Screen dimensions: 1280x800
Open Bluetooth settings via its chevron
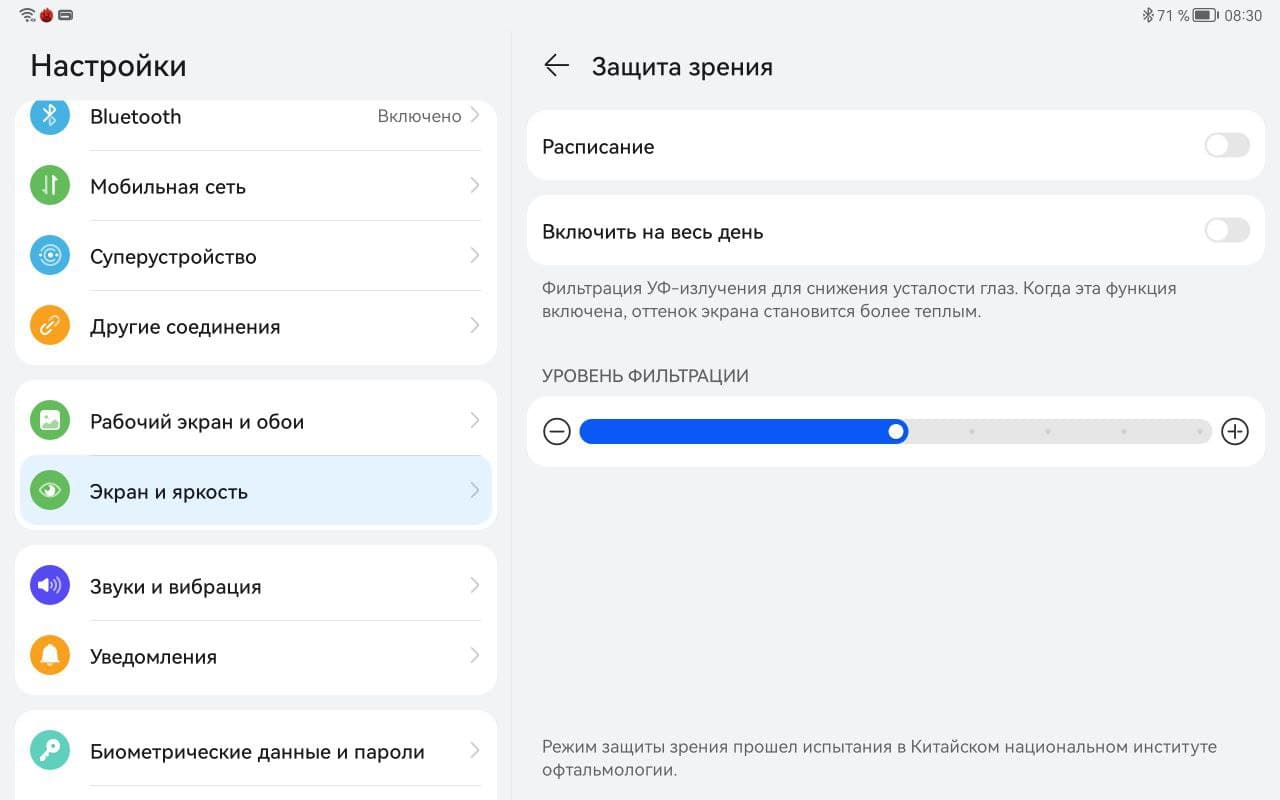coord(475,116)
